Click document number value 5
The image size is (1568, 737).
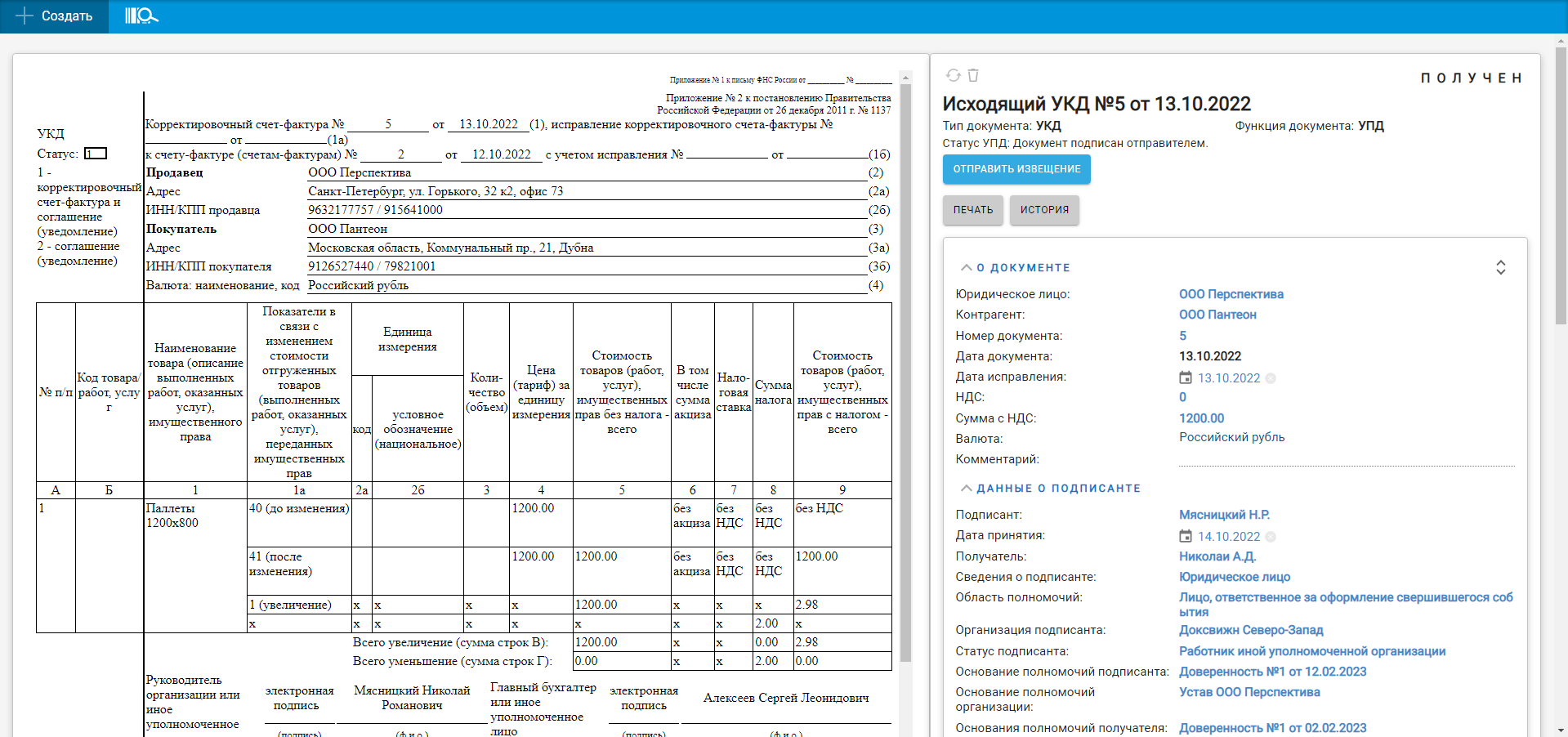(x=1182, y=336)
